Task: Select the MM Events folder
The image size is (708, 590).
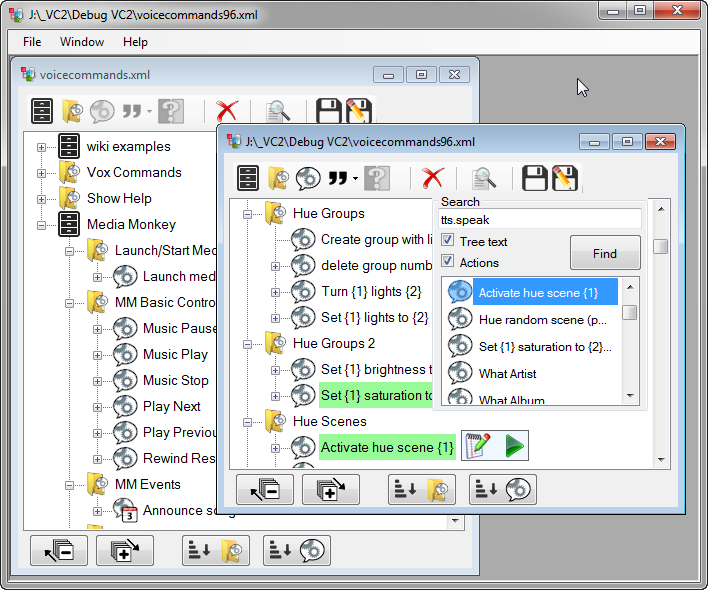Action: point(148,484)
